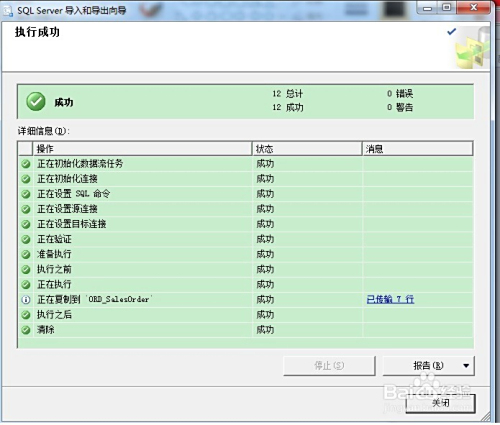Click the 0 错误 summary text
This screenshot has height=425, width=500.
[x=400, y=94]
